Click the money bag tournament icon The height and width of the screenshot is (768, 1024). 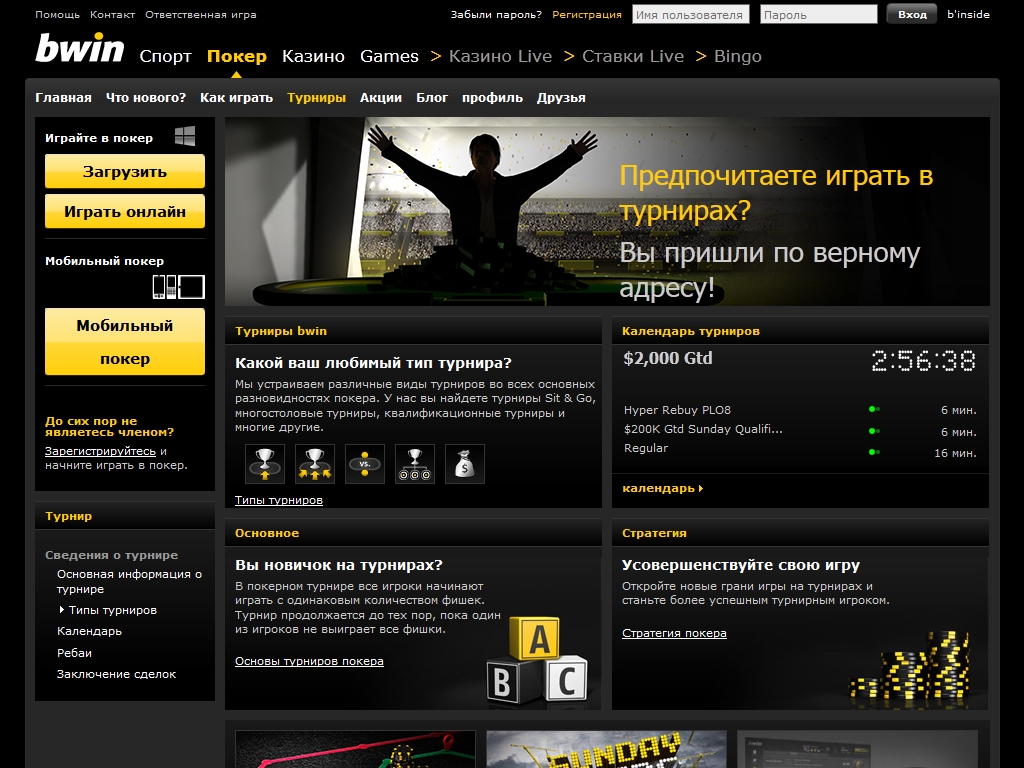click(465, 464)
